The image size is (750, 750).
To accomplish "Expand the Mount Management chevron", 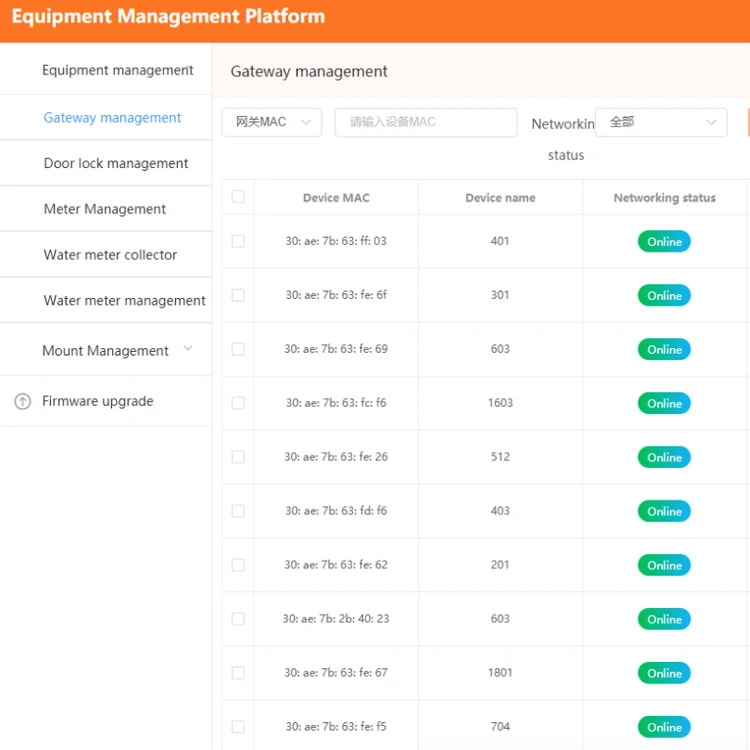I will click(187, 349).
